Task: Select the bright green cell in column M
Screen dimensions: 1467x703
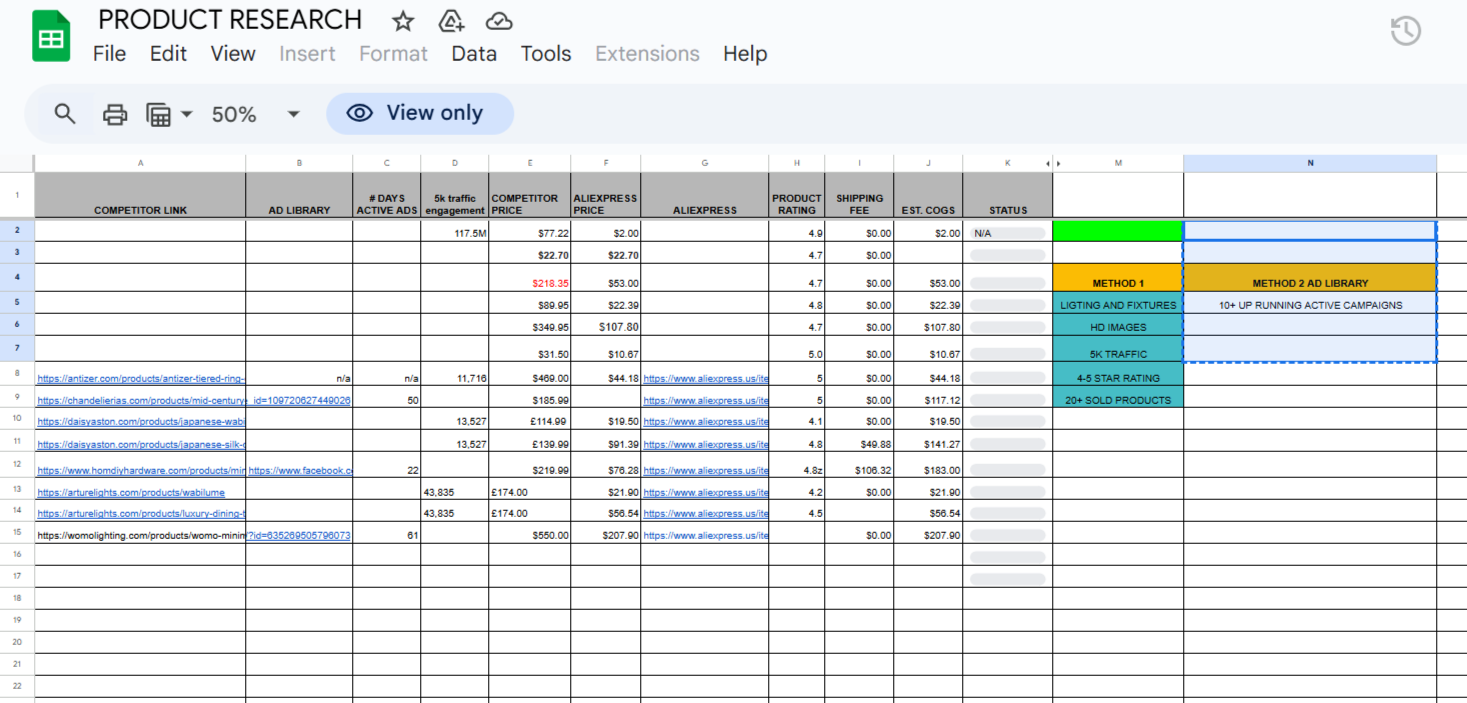Action: click(x=1117, y=232)
